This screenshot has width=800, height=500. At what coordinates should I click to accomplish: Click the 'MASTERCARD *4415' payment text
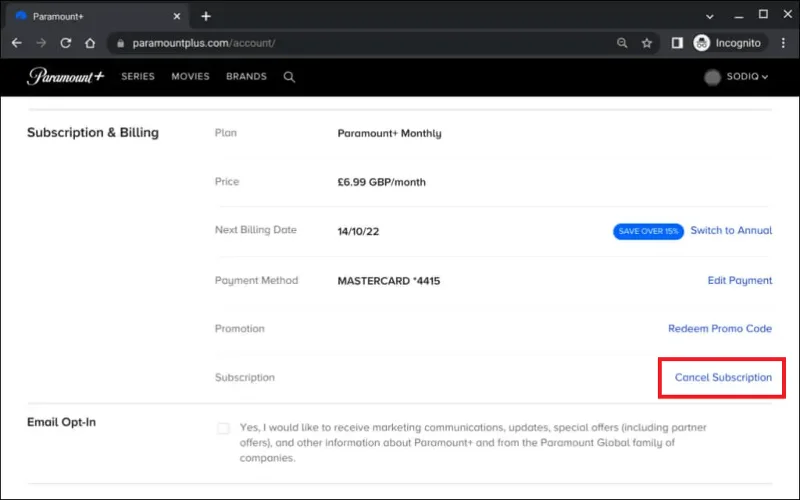point(388,281)
